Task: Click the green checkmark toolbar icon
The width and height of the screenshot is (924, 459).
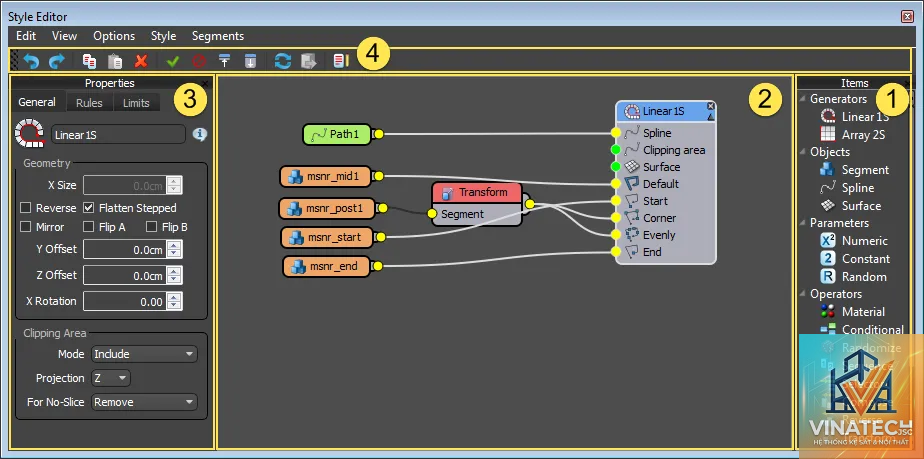Action: tap(173, 61)
